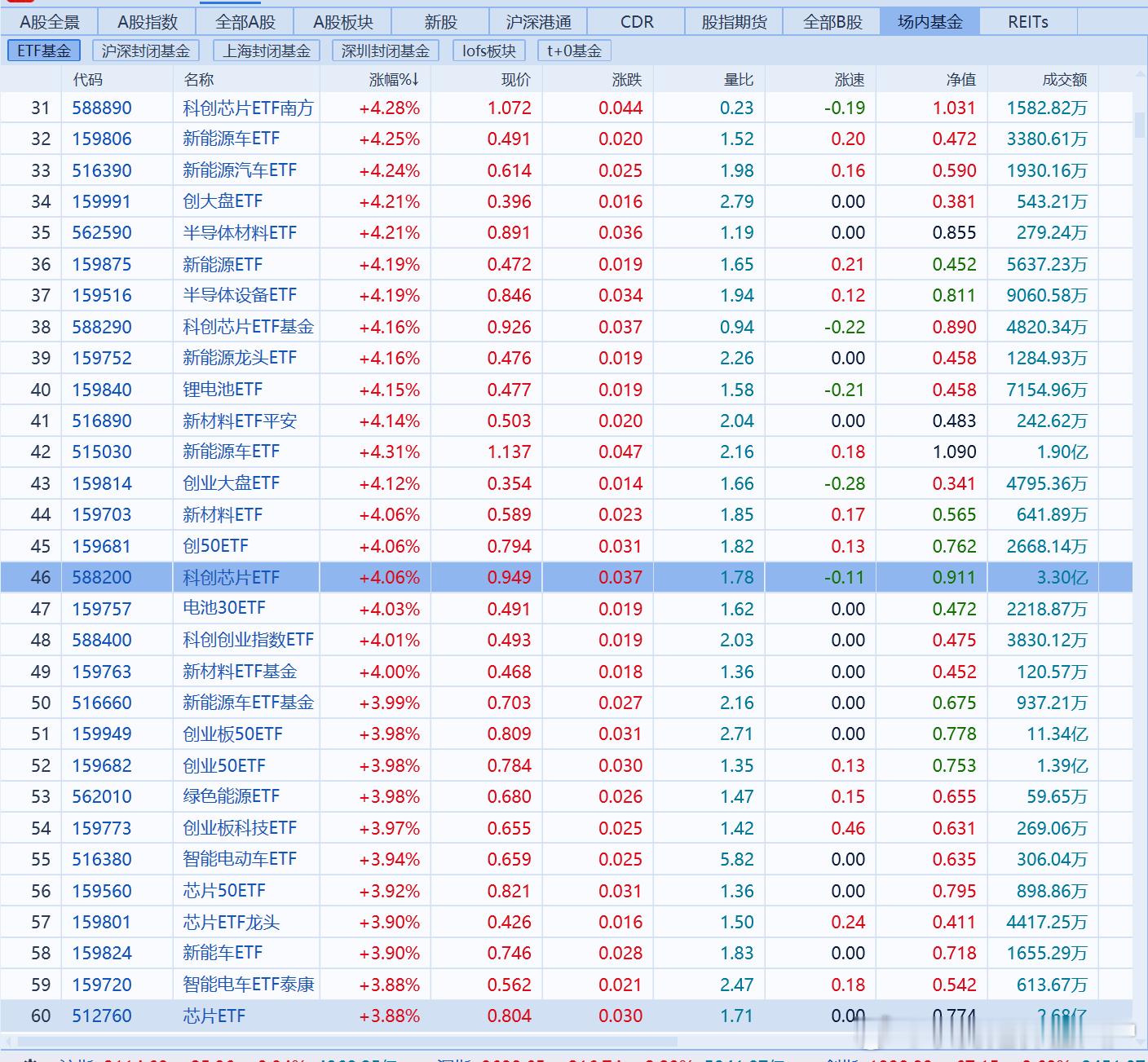Click 新能源汽车ETF name

(240, 170)
